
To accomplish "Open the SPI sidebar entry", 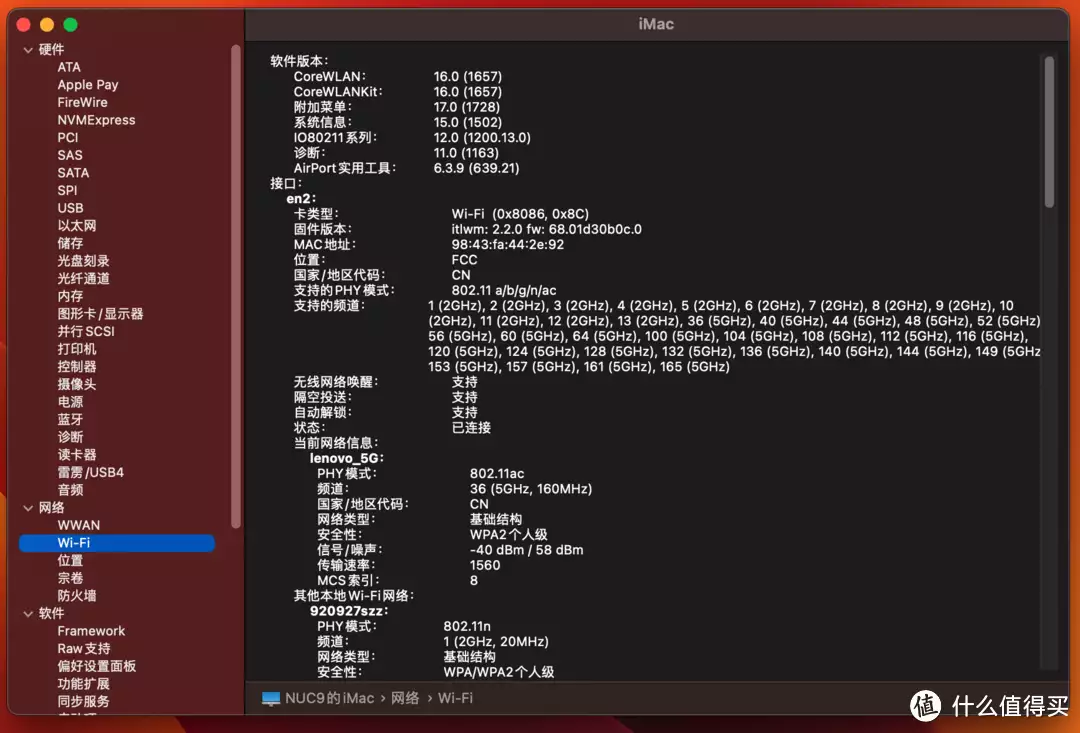I will pos(67,190).
